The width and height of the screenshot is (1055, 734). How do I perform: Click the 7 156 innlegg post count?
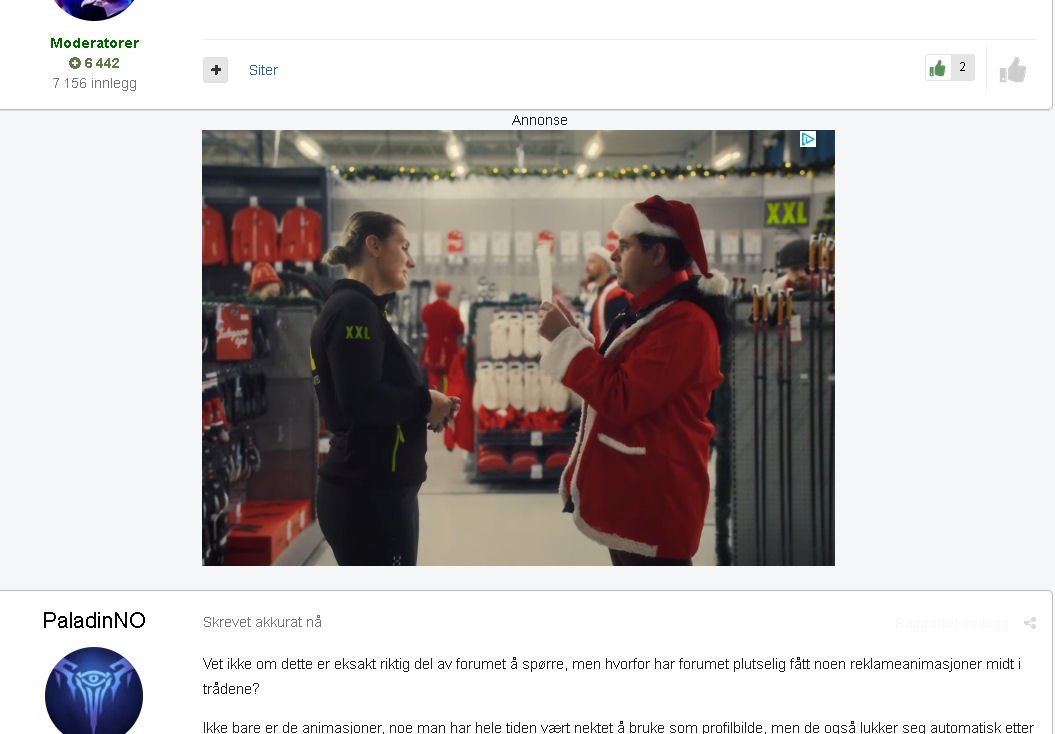(x=94, y=83)
